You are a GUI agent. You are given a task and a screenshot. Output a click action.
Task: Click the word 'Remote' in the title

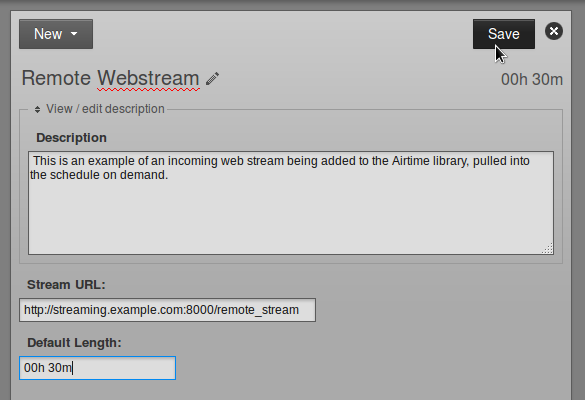click(56, 78)
